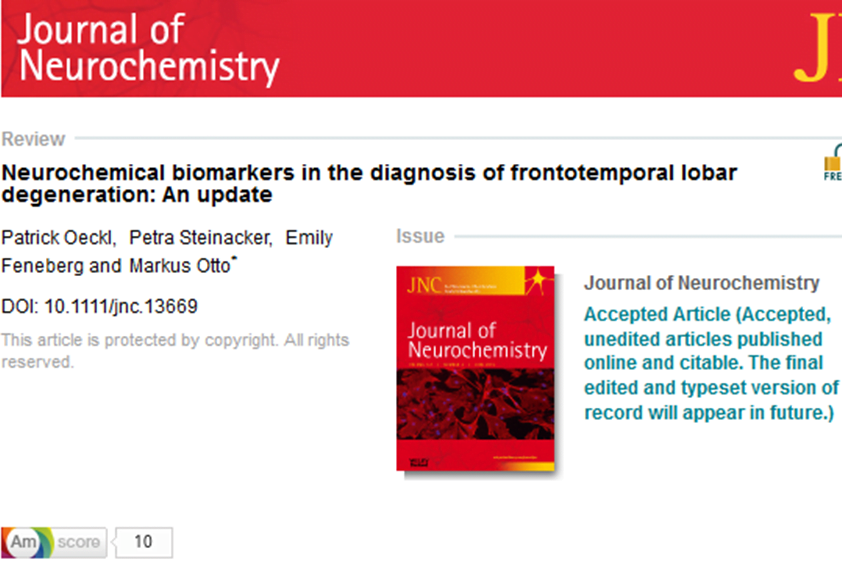842x572 pixels.
Task: Open author Markus Otto's details
Action: [x=166, y=266]
